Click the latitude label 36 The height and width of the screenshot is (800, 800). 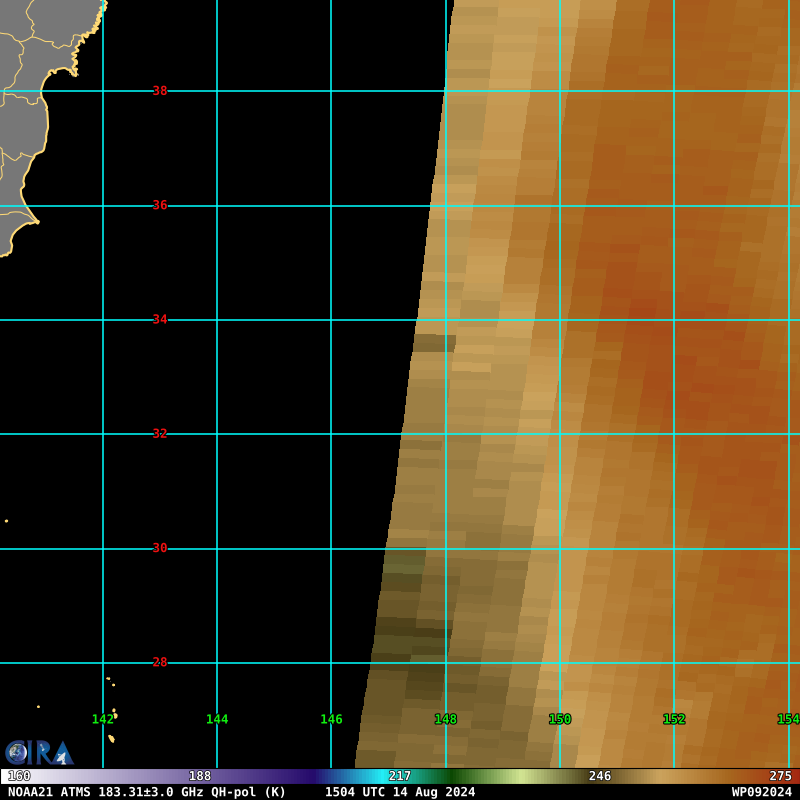click(x=160, y=205)
